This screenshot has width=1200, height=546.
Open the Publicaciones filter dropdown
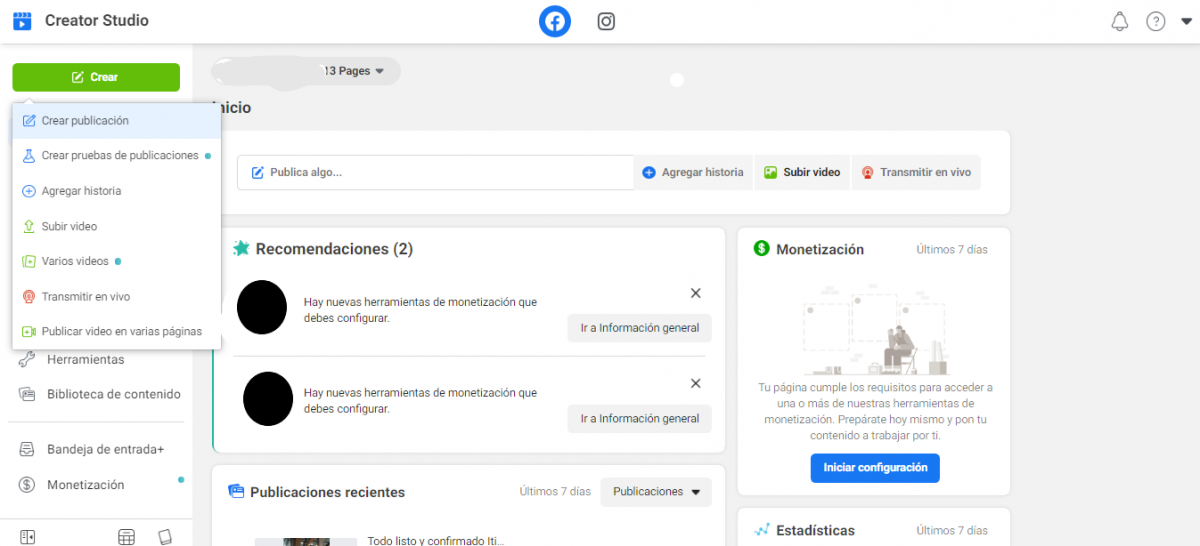(x=655, y=492)
